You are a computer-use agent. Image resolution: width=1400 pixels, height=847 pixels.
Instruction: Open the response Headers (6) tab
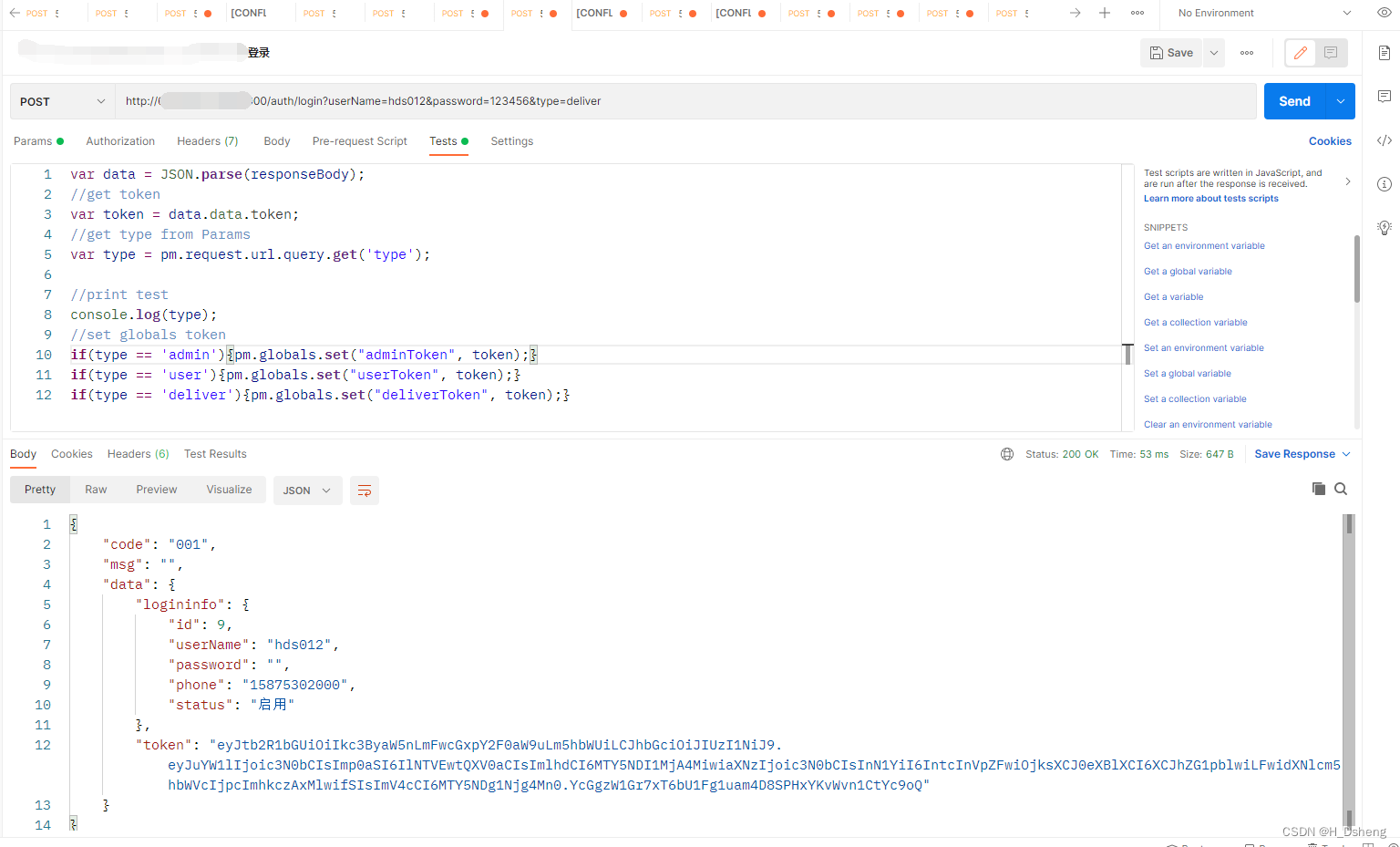click(x=138, y=454)
